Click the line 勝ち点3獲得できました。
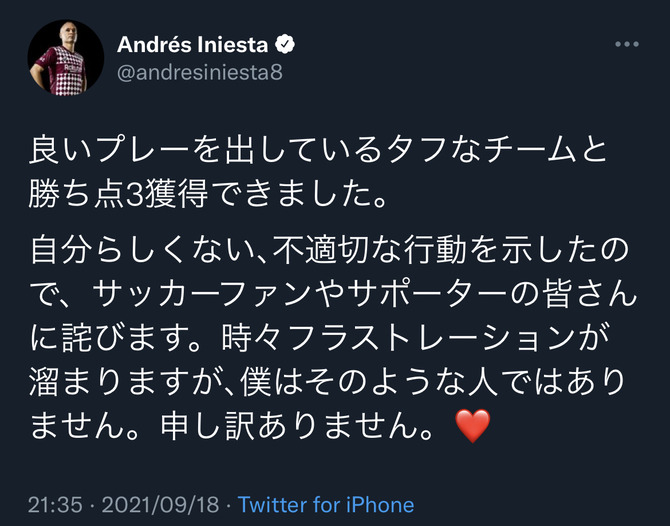This screenshot has height=526, width=670. 208,194
